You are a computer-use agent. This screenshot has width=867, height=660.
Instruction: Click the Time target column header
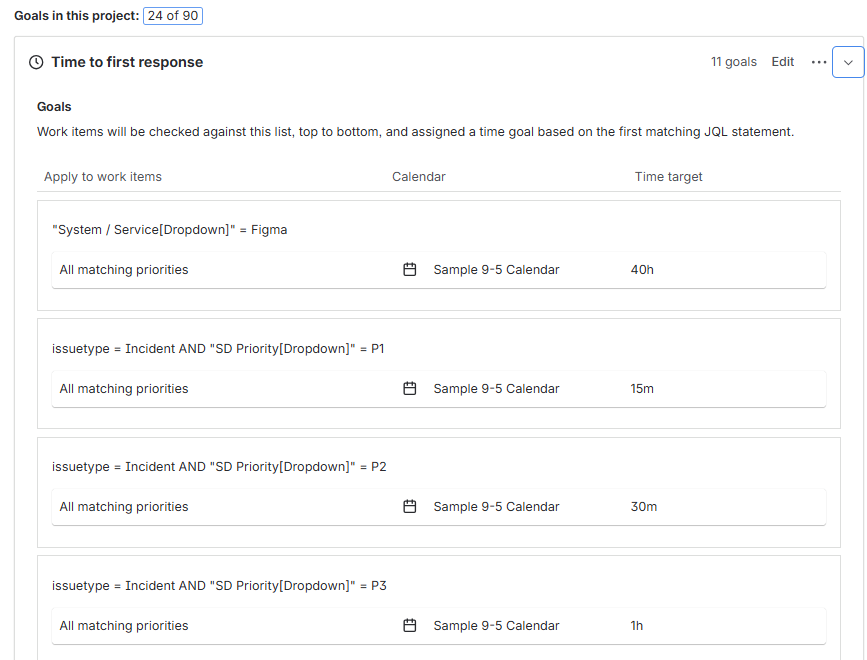click(668, 176)
